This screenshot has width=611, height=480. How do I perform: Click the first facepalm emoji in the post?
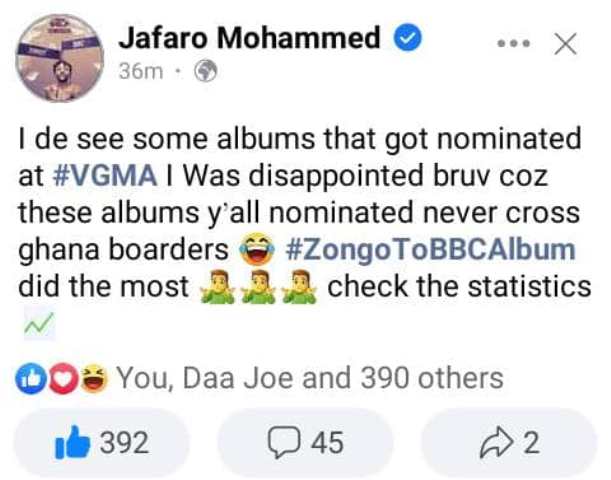(215, 286)
